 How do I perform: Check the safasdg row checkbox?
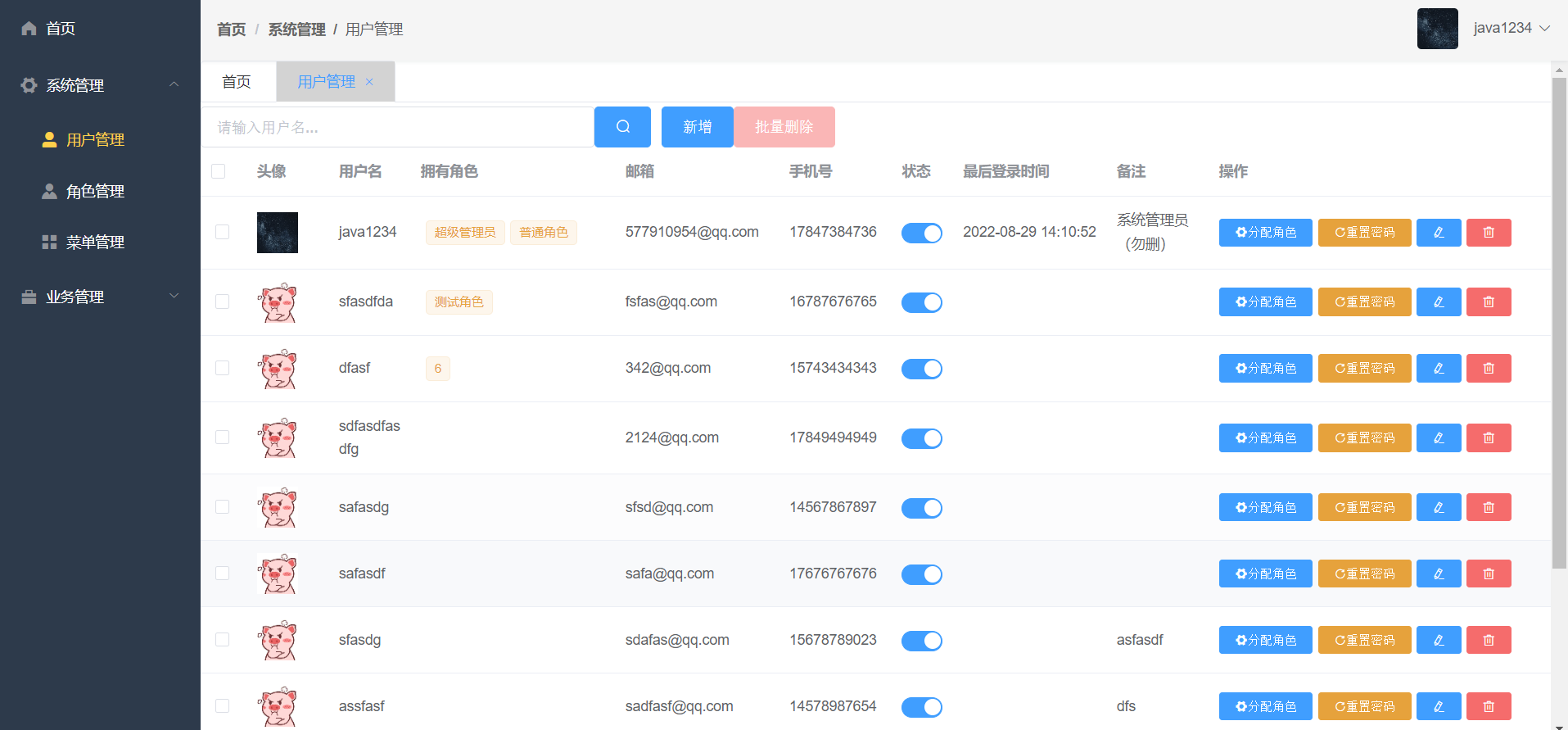click(x=222, y=507)
